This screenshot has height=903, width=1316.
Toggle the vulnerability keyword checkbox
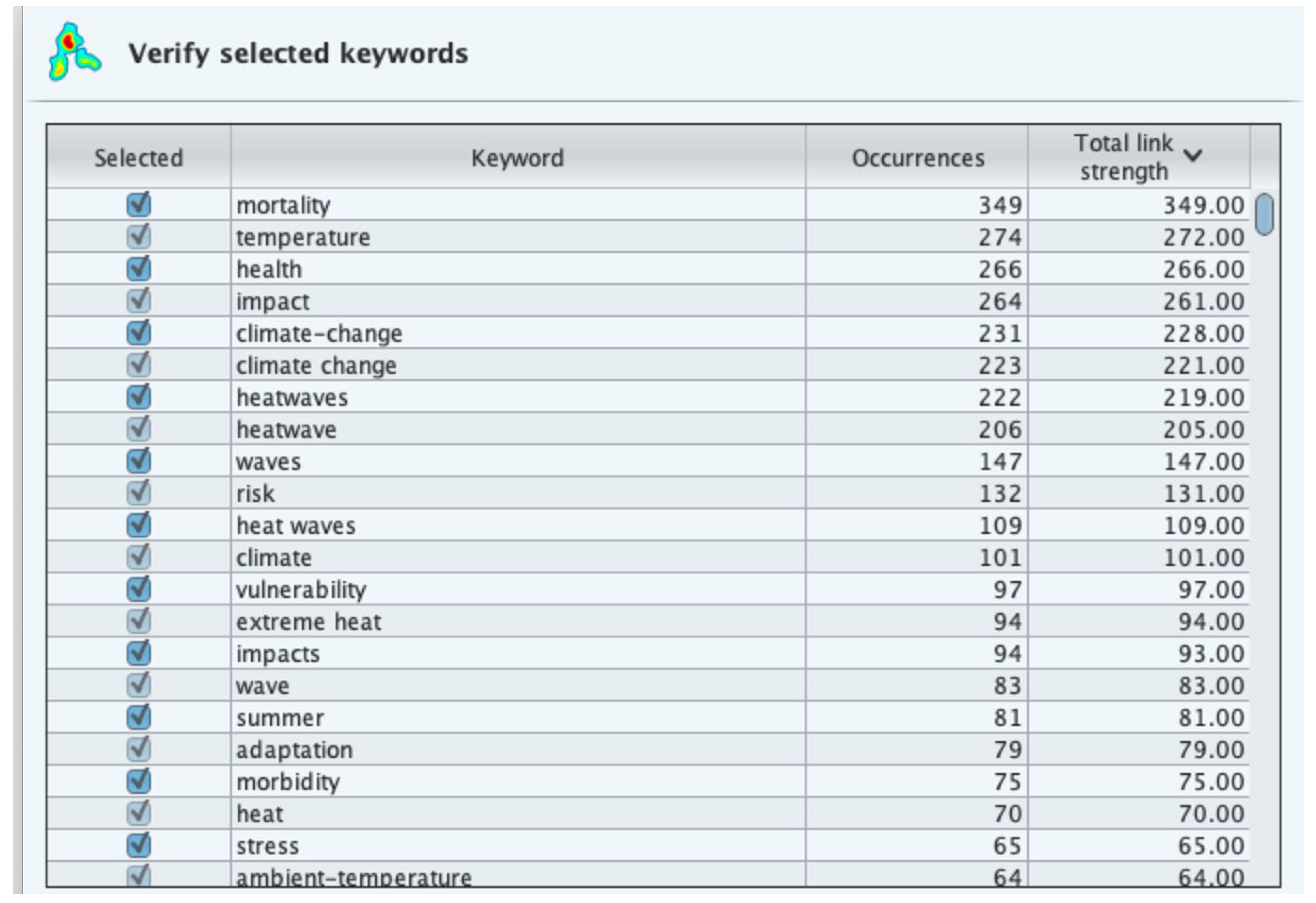(139, 589)
